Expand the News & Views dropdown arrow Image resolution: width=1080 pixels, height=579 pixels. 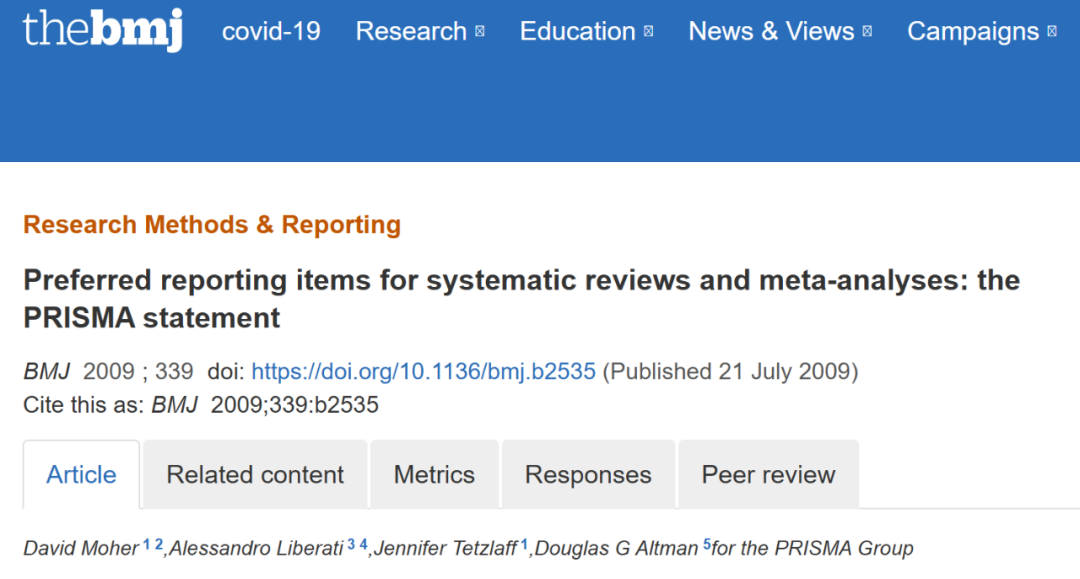[x=867, y=31]
